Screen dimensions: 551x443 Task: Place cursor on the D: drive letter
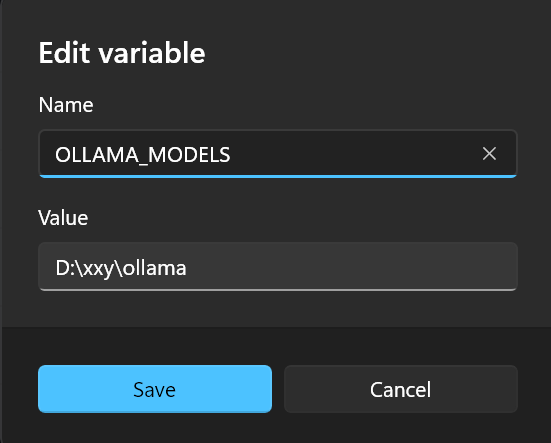pyautogui.click(x=65, y=268)
